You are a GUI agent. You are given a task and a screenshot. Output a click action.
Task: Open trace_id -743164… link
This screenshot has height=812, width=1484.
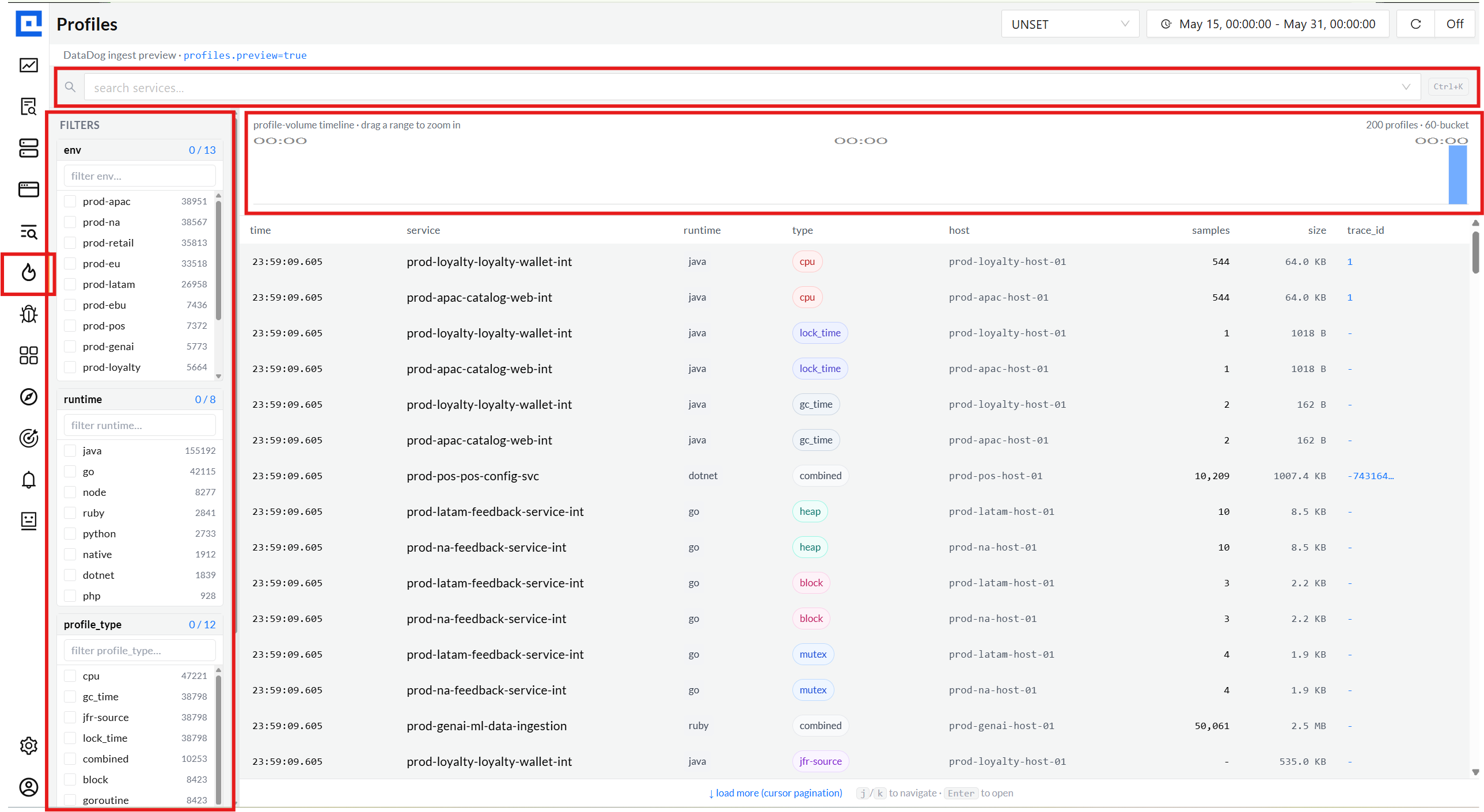tap(1371, 476)
